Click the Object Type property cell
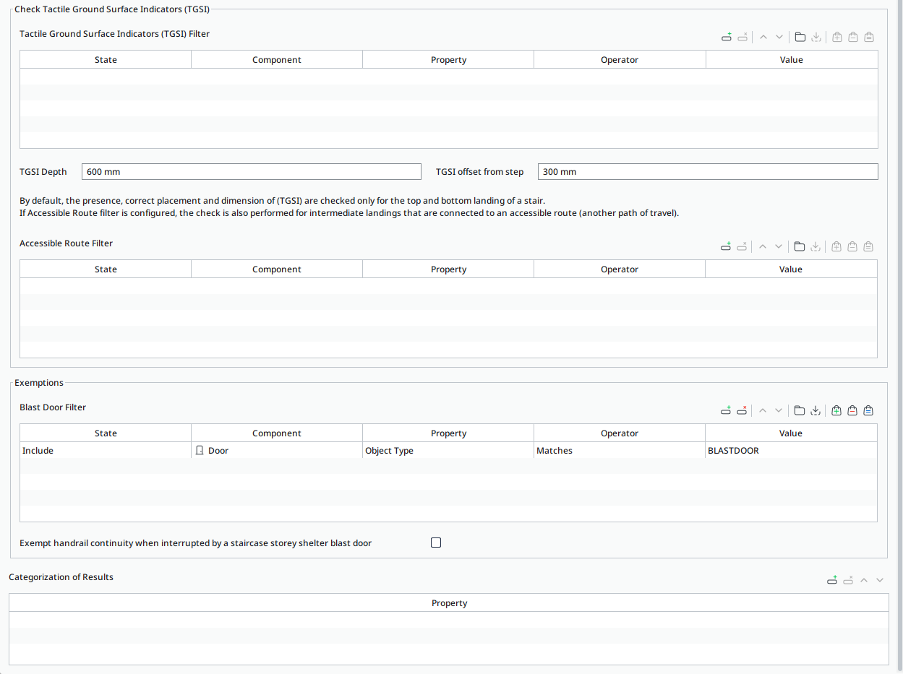The image size is (904, 674). coord(447,451)
